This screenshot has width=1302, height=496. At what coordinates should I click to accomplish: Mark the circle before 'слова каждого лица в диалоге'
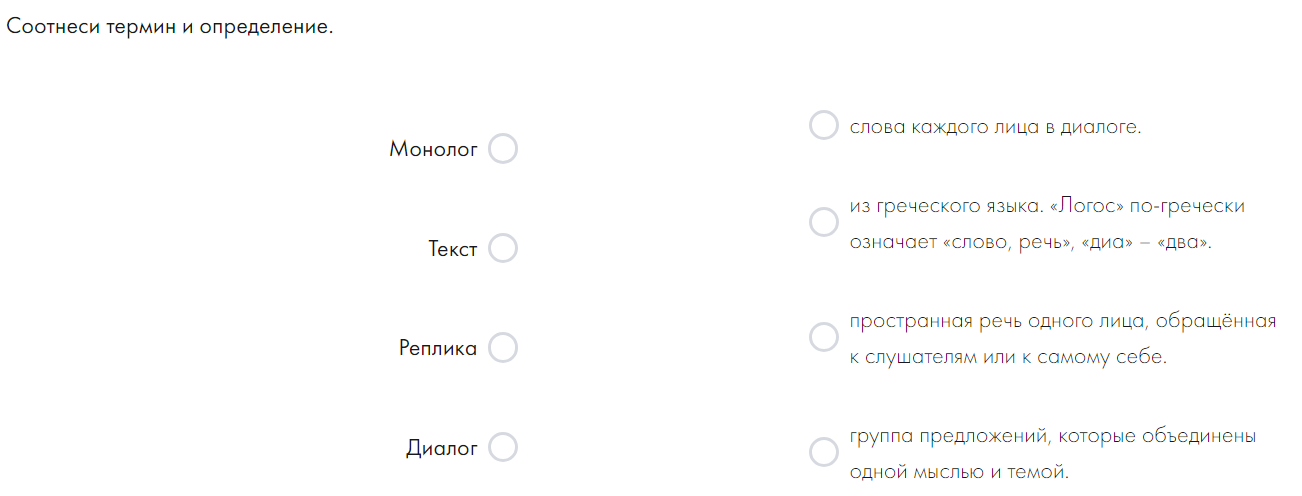coord(823,126)
